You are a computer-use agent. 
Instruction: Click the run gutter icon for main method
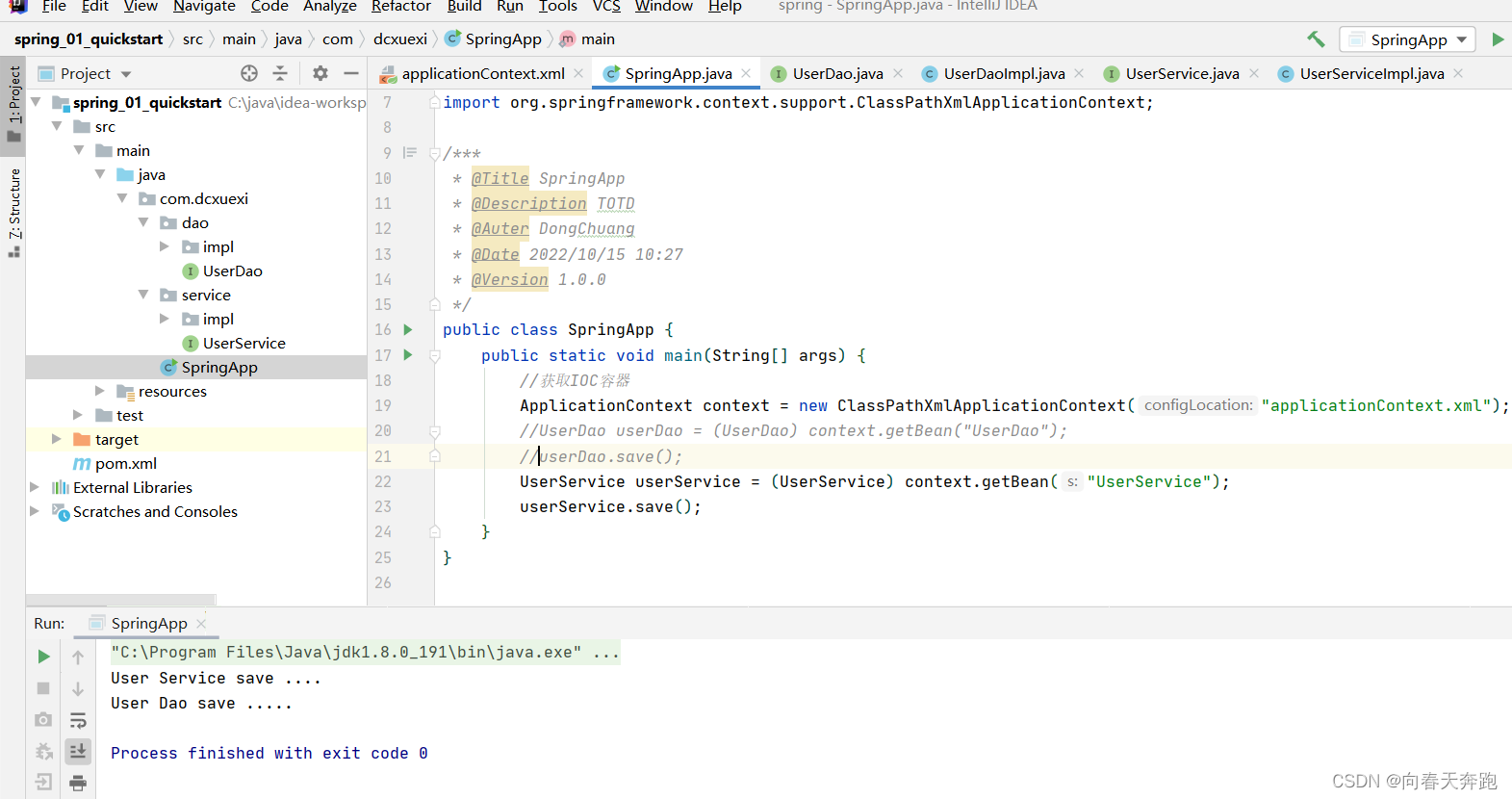point(408,355)
